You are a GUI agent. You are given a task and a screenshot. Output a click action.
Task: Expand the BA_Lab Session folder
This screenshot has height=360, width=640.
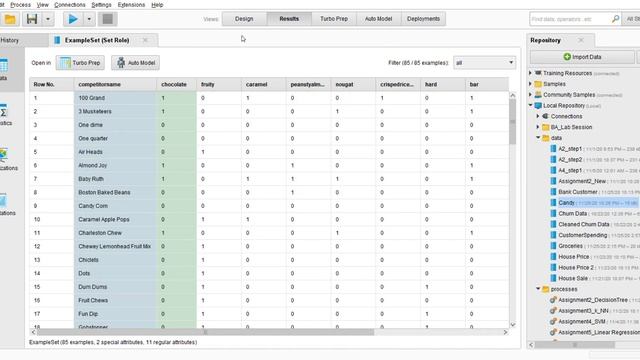pos(538,127)
